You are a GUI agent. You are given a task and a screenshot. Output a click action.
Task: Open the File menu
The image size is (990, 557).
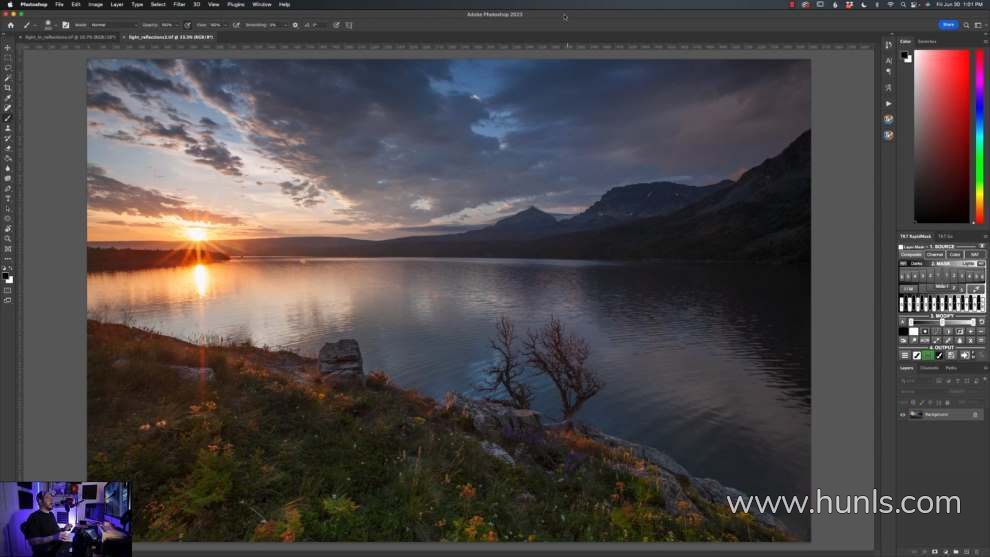[x=59, y=4]
